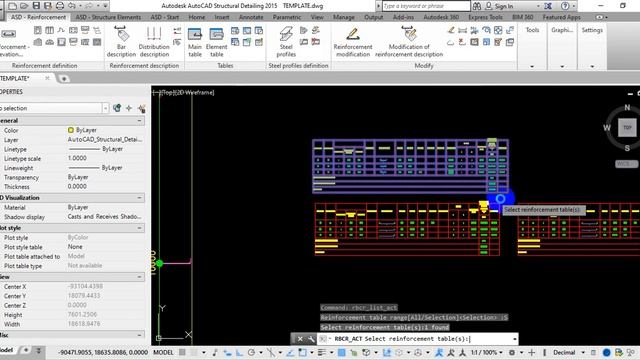This screenshot has height=360, width=640.
Task: Switch to ASD - Structure Elements tab
Action: 108,17
